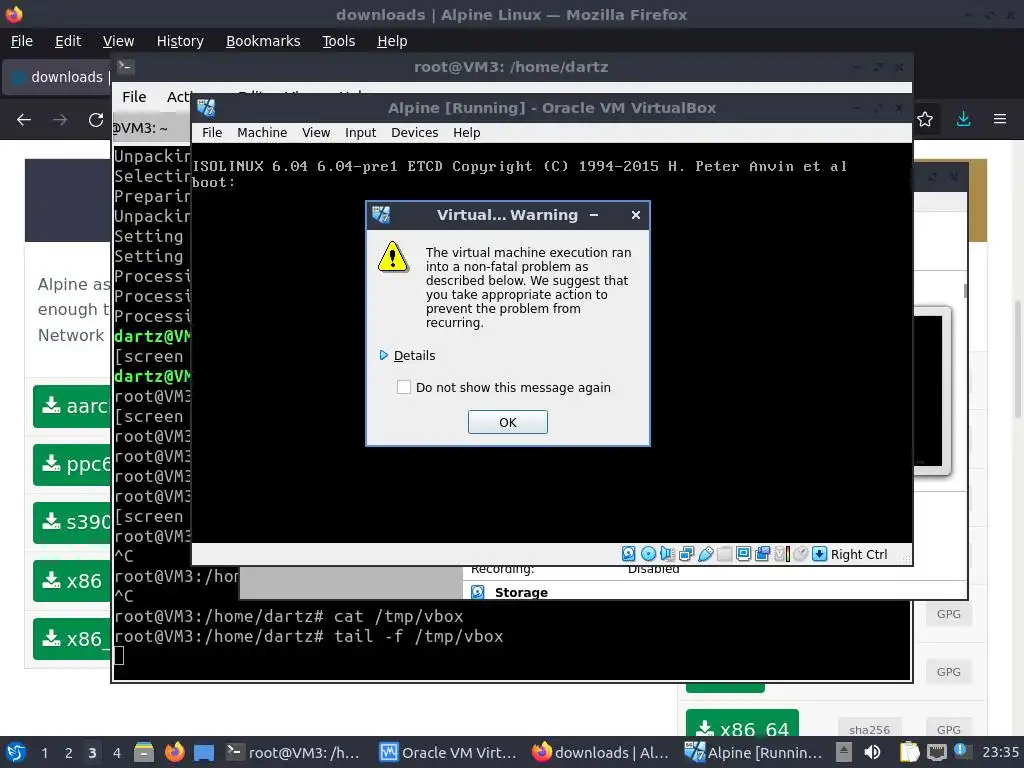
Task: Click the recording indicator icon in status bar
Action: 762,554
